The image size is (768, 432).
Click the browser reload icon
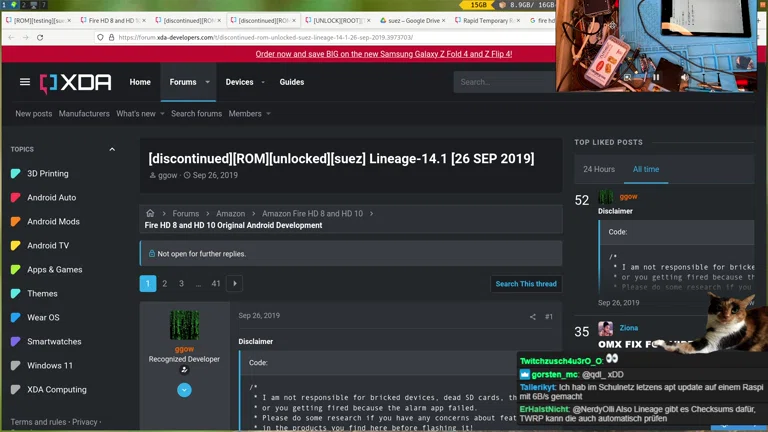39,37
